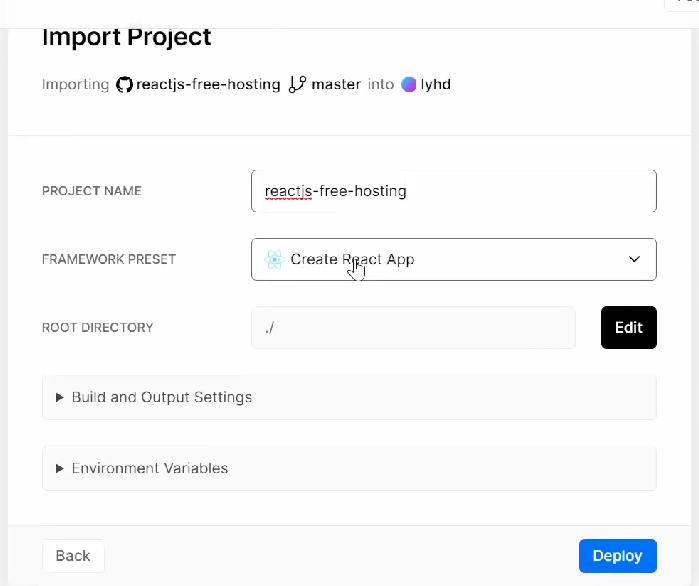699x586 pixels.
Task: Go Back to the previous step
Action: [x=73, y=556]
